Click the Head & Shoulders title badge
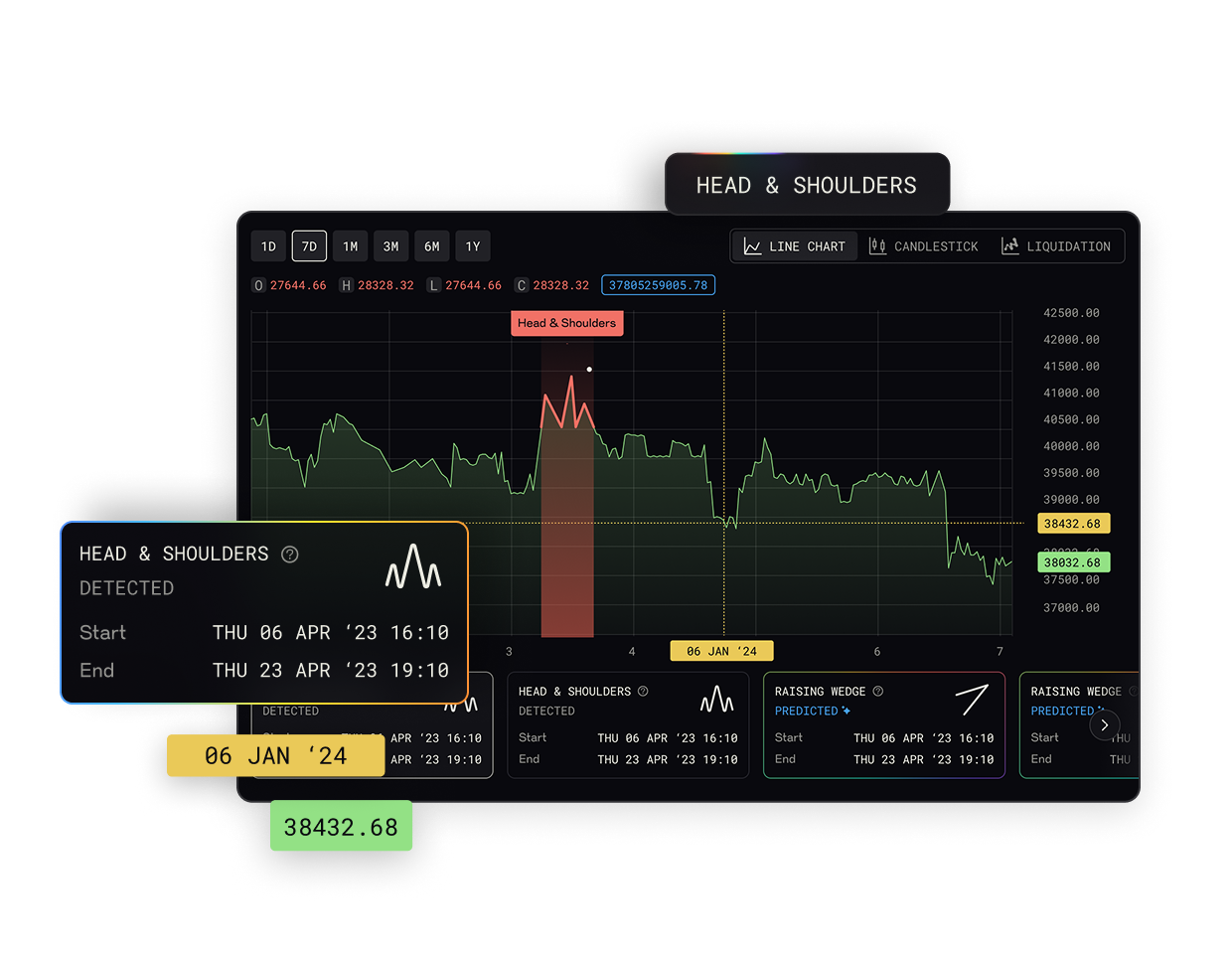 point(807,185)
